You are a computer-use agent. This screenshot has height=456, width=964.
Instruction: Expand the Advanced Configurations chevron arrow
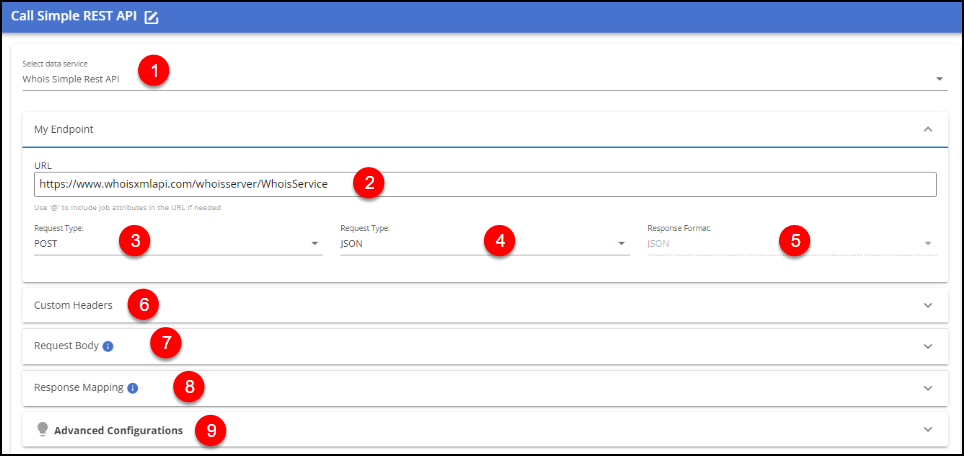click(927, 430)
